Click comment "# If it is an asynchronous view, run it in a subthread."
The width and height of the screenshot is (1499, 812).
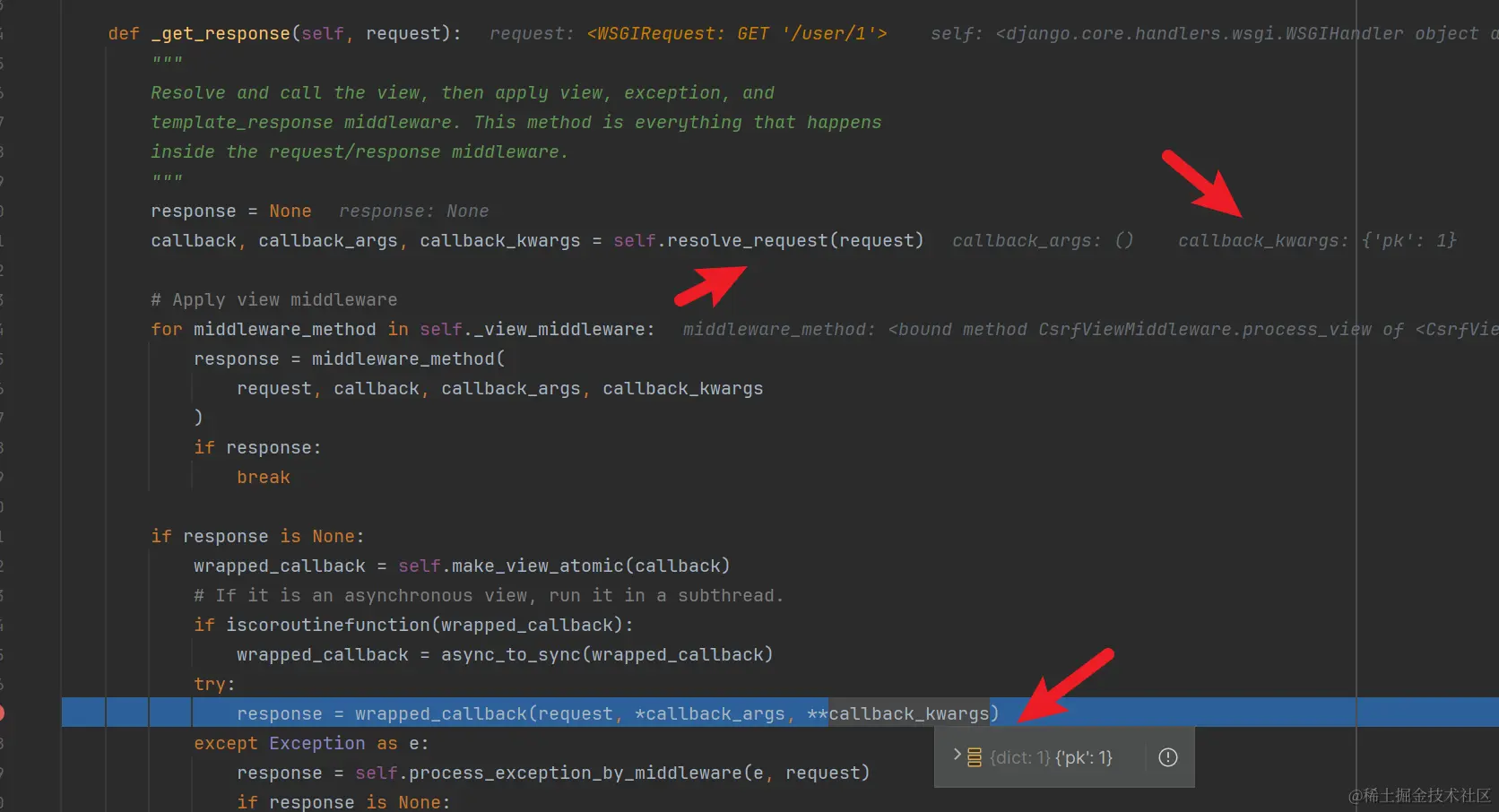click(489, 595)
